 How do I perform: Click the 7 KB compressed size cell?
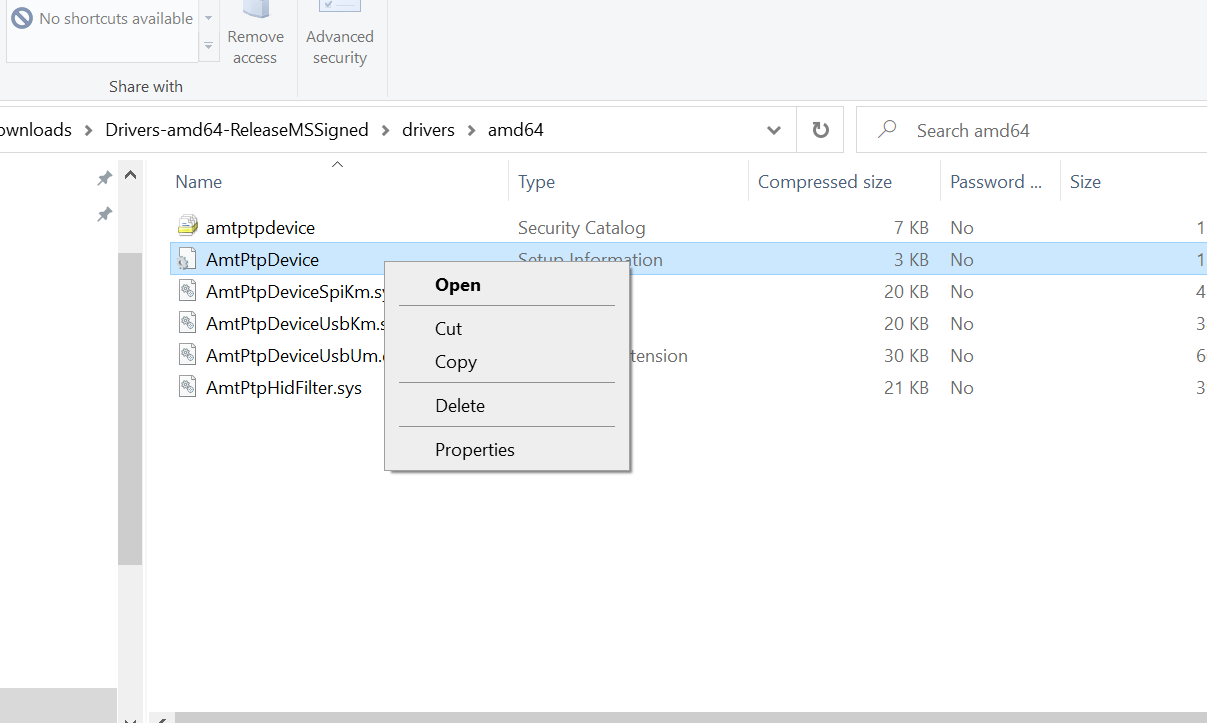coord(911,228)
